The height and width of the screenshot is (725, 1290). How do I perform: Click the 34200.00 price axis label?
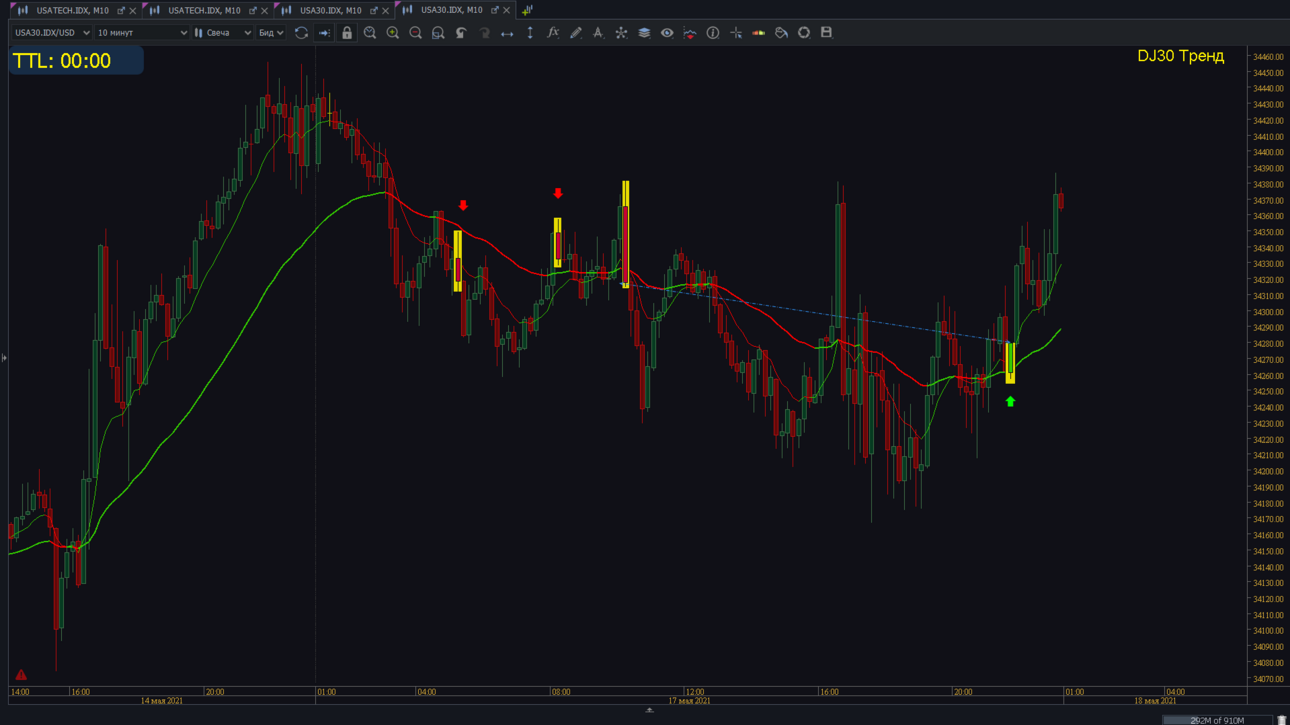(1268, 472)
